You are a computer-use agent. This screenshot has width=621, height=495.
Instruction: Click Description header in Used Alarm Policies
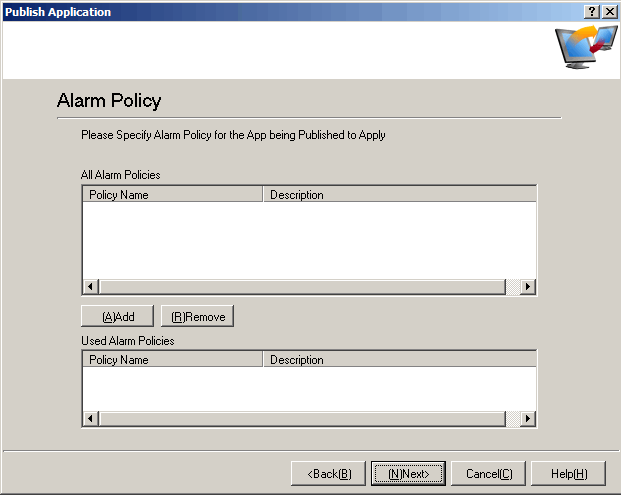(398, 360)
